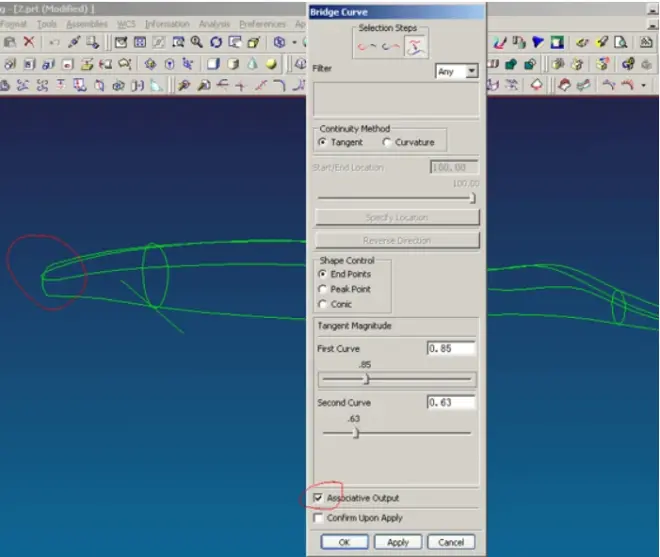660x557 pixels.
Task: Click the red line through point icon
Action: [x=261, y=85]
